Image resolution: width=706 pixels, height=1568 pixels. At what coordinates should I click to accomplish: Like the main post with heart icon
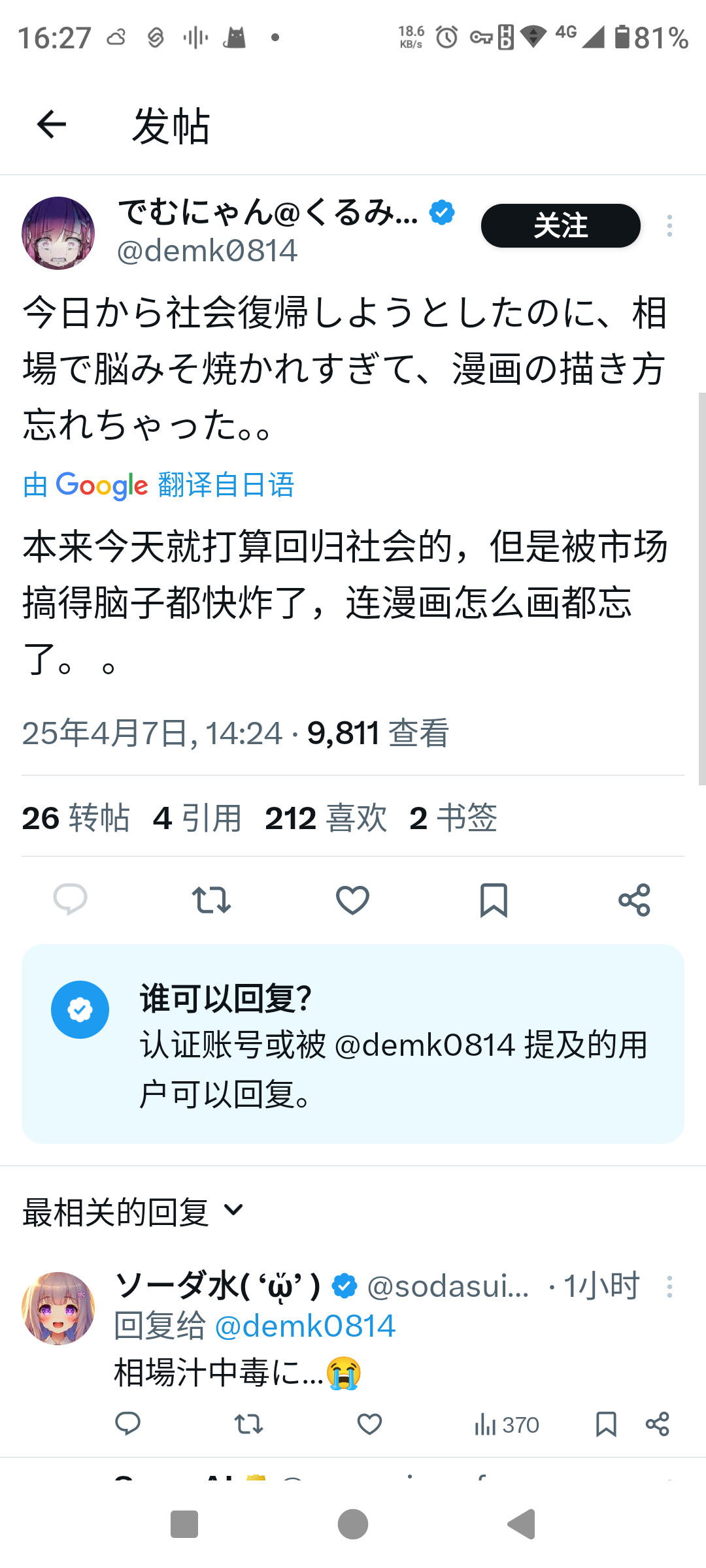[352, 900]
